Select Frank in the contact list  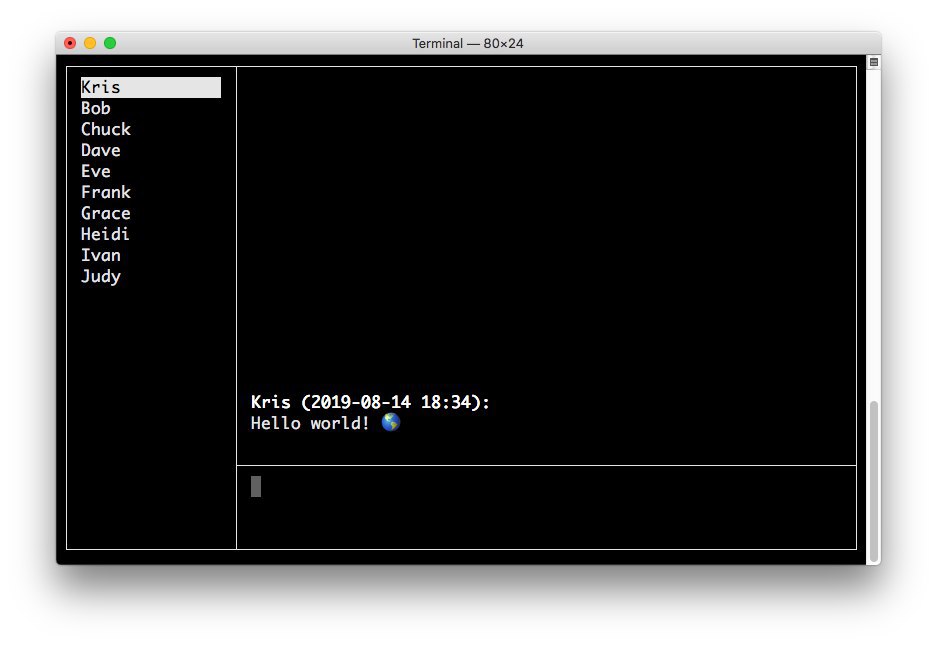coord(106,192)
